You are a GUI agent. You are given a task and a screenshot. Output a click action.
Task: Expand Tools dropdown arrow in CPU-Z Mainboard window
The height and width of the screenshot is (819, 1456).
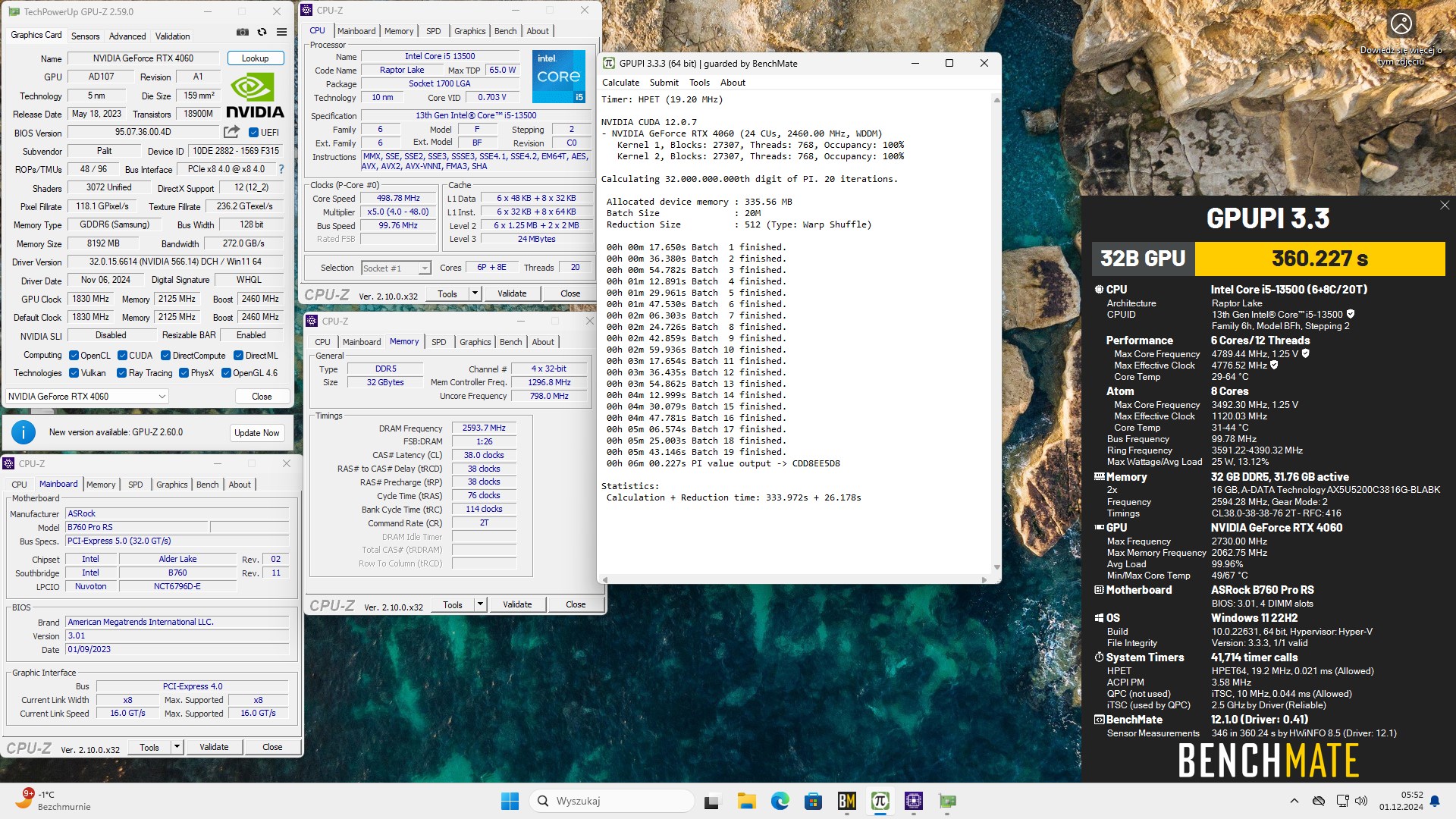pyautogui.click(x=177, y=747)
